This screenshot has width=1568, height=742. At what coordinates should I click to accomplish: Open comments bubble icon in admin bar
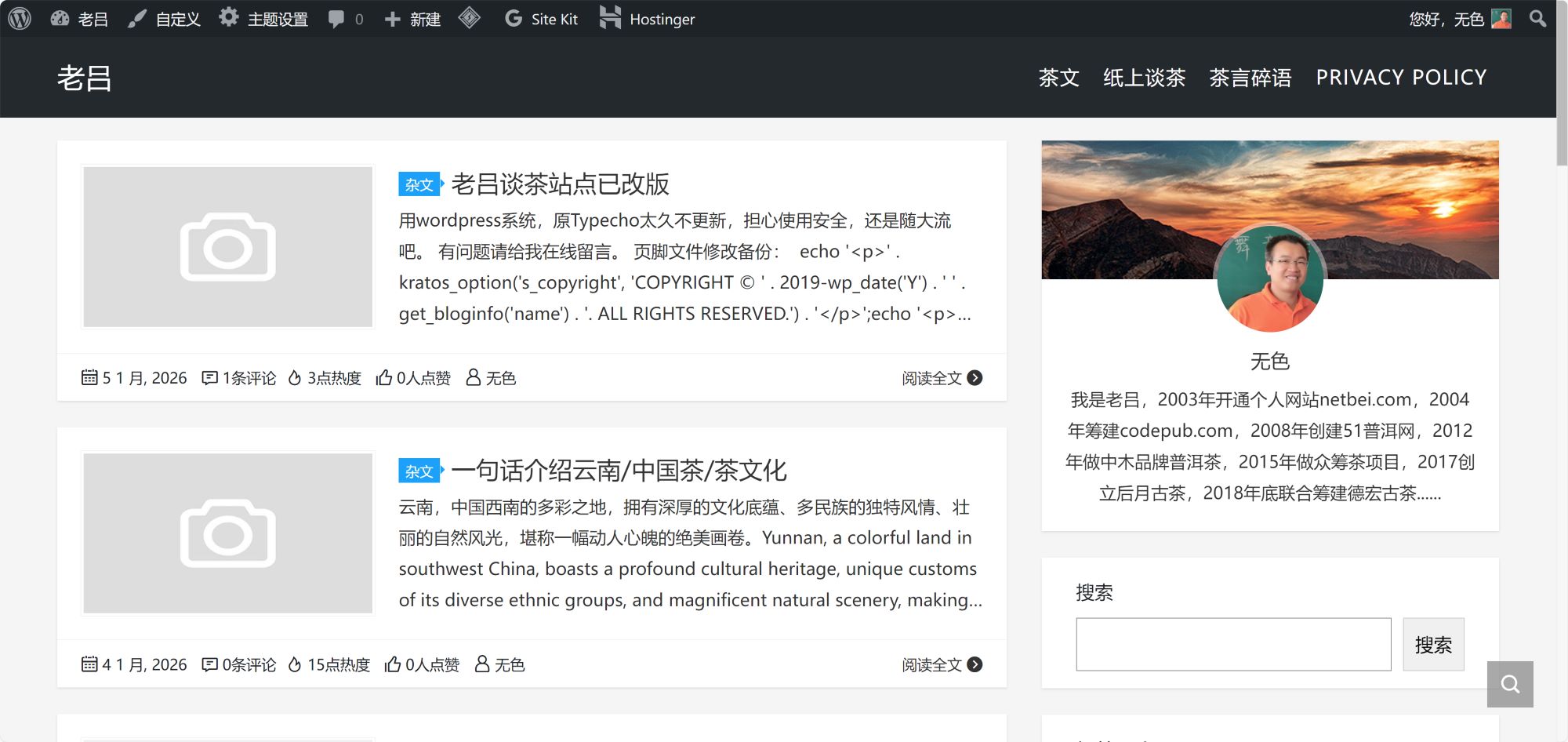point(336,19)
